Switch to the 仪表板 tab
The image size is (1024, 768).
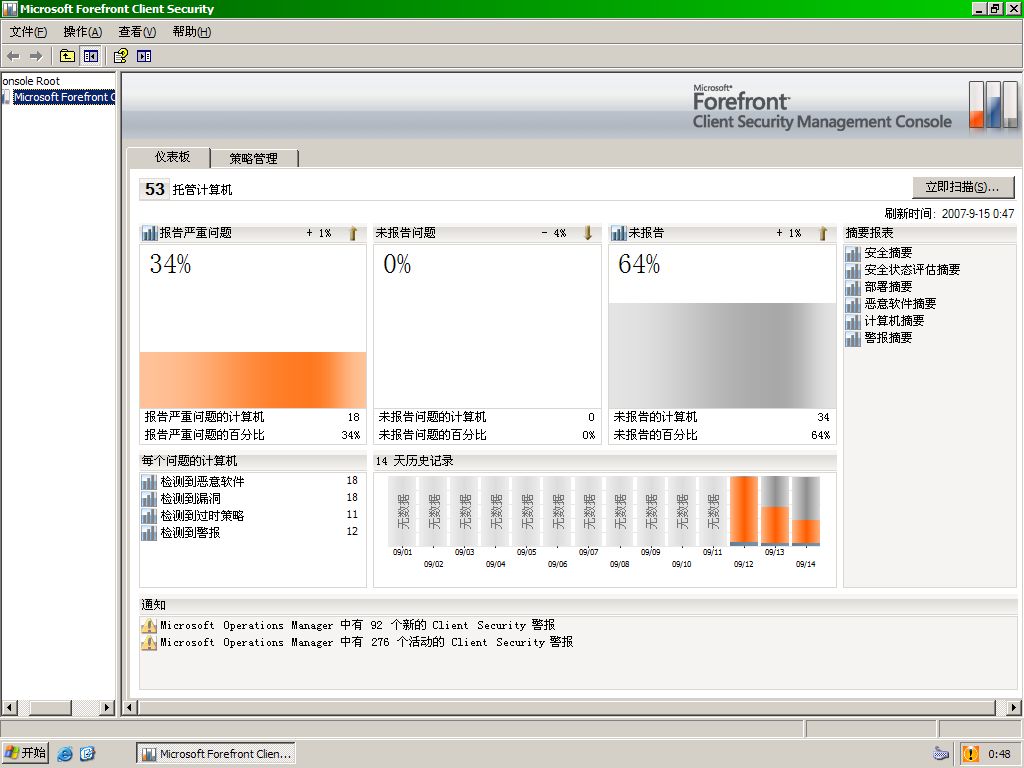click(169, 157)
